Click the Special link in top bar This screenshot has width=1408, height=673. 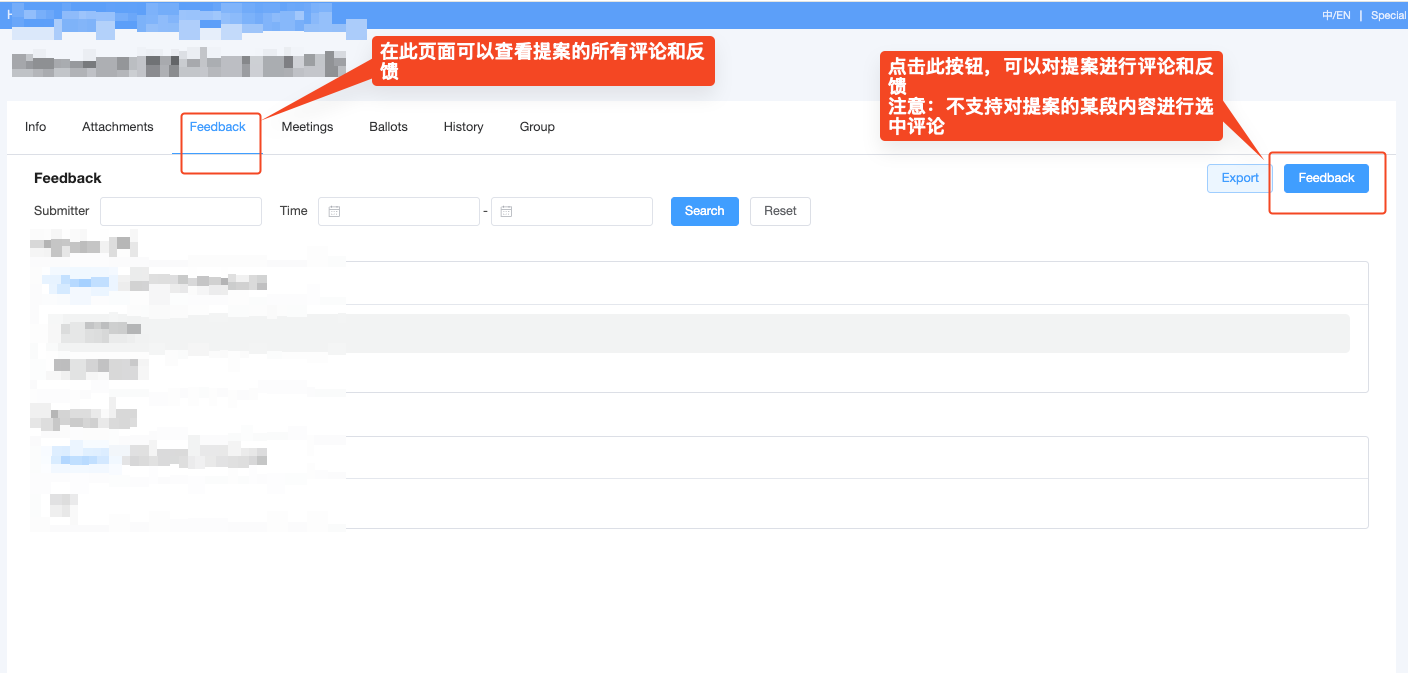tap(1388, 15)
